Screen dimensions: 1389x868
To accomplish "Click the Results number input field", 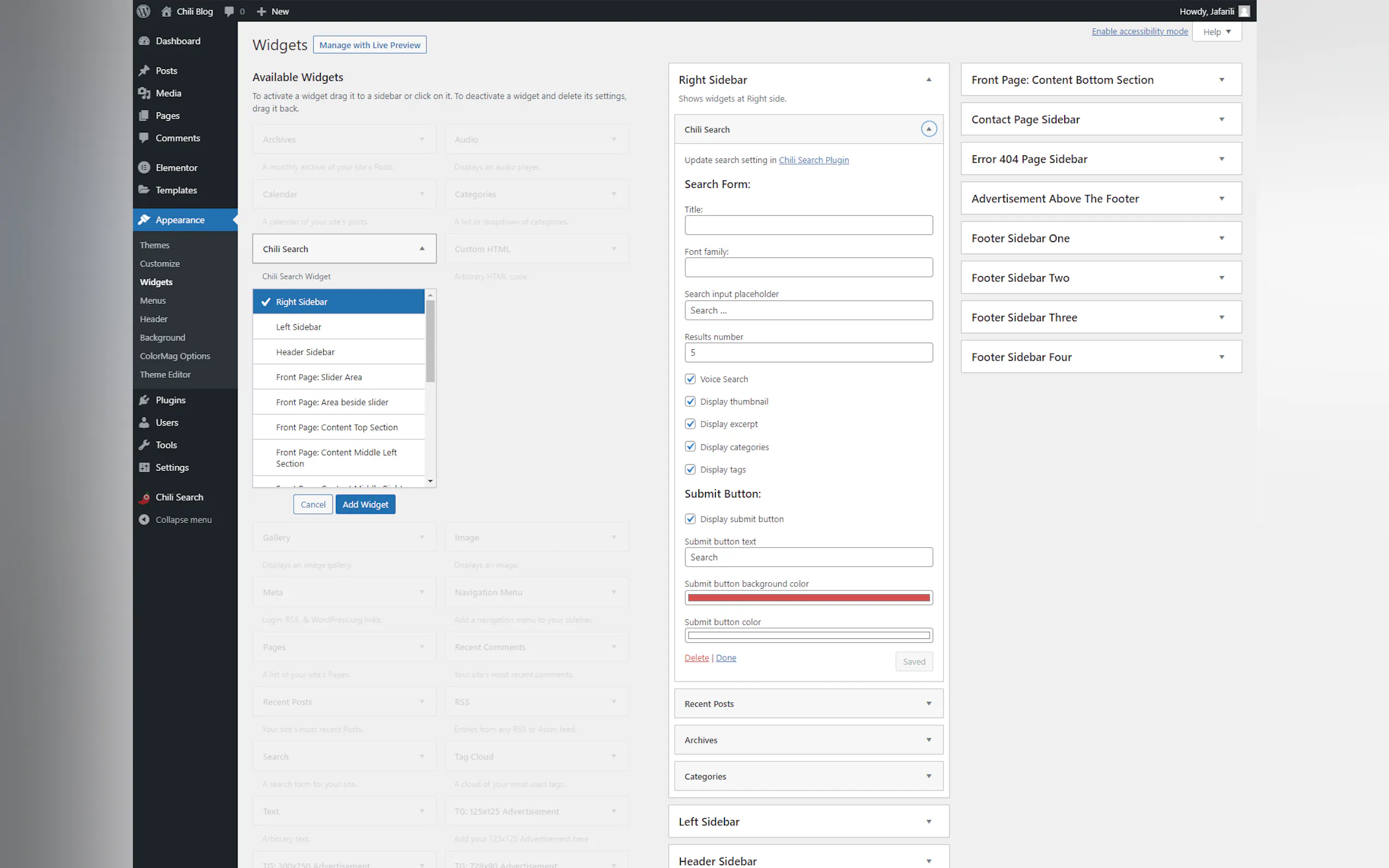I will [808, 353].
